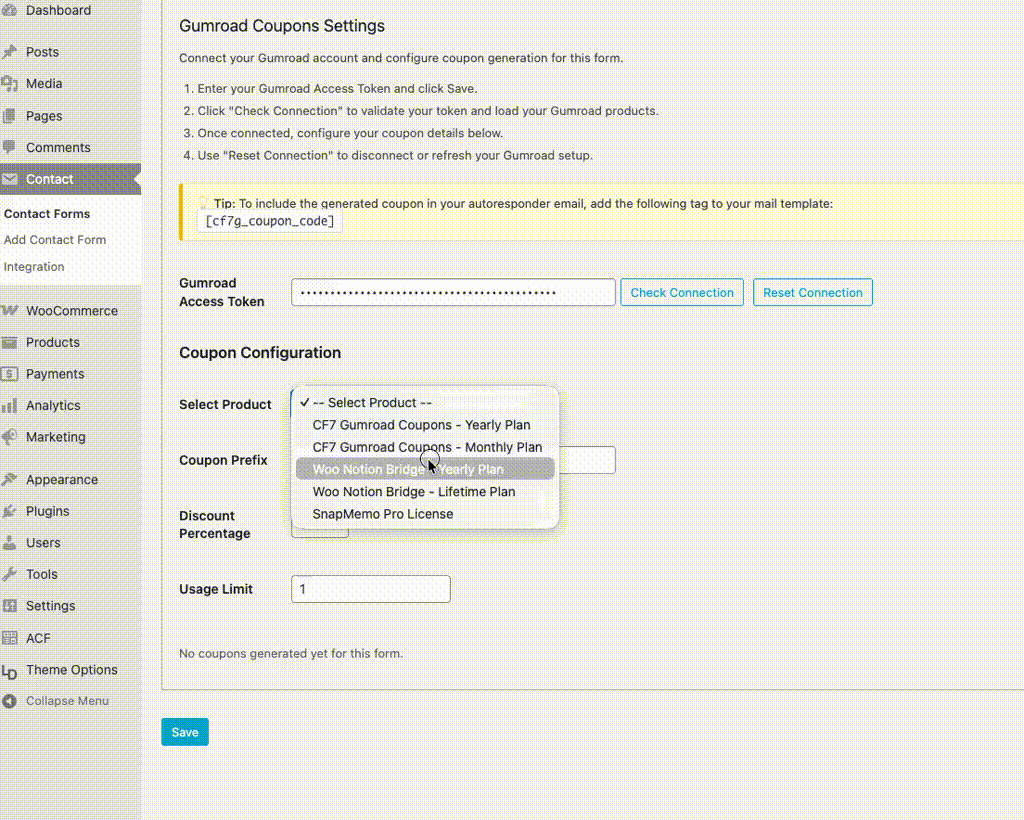Select the Comments bubble icon
Screen dimensions: 1024x820
point(13,147)
